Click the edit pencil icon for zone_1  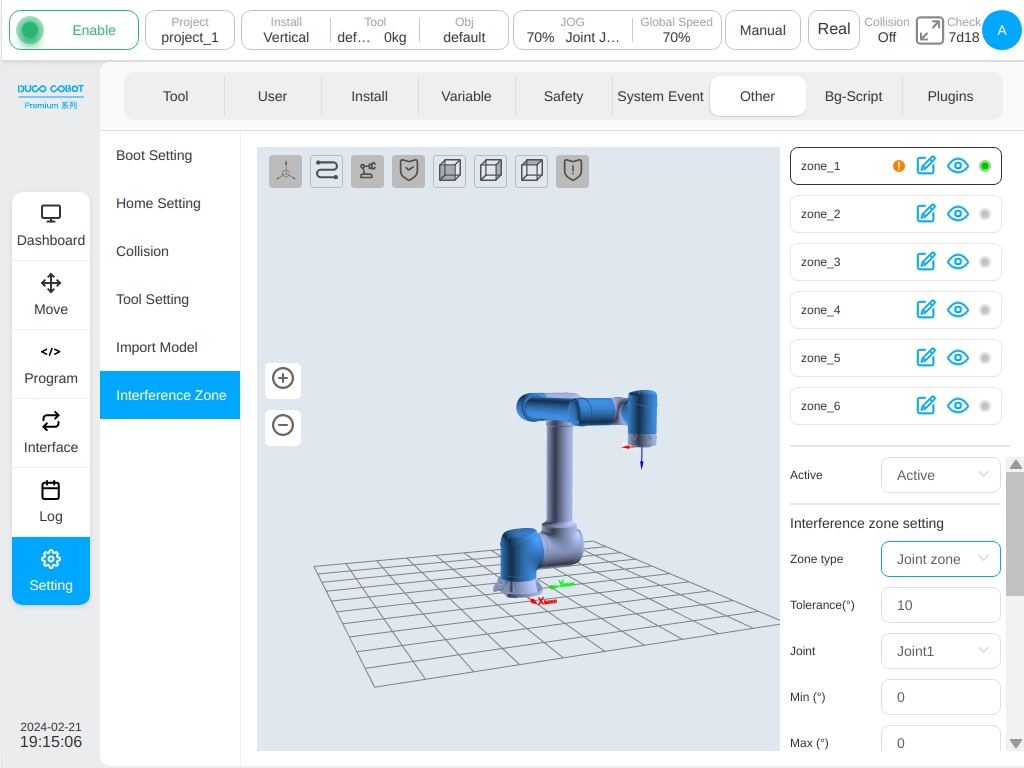926,166
